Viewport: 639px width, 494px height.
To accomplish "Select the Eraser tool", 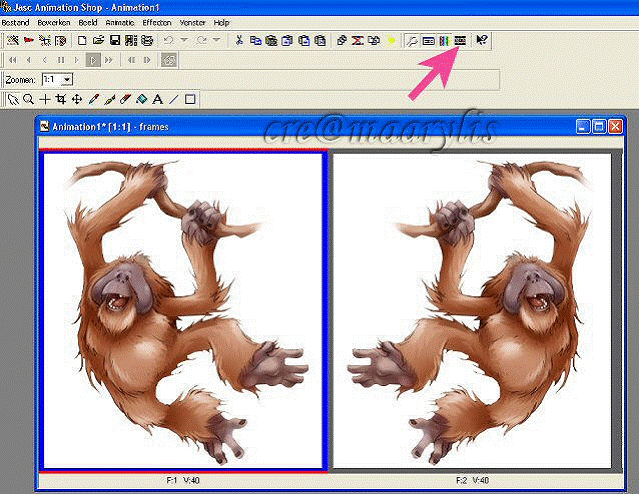I will coord(126,99).
